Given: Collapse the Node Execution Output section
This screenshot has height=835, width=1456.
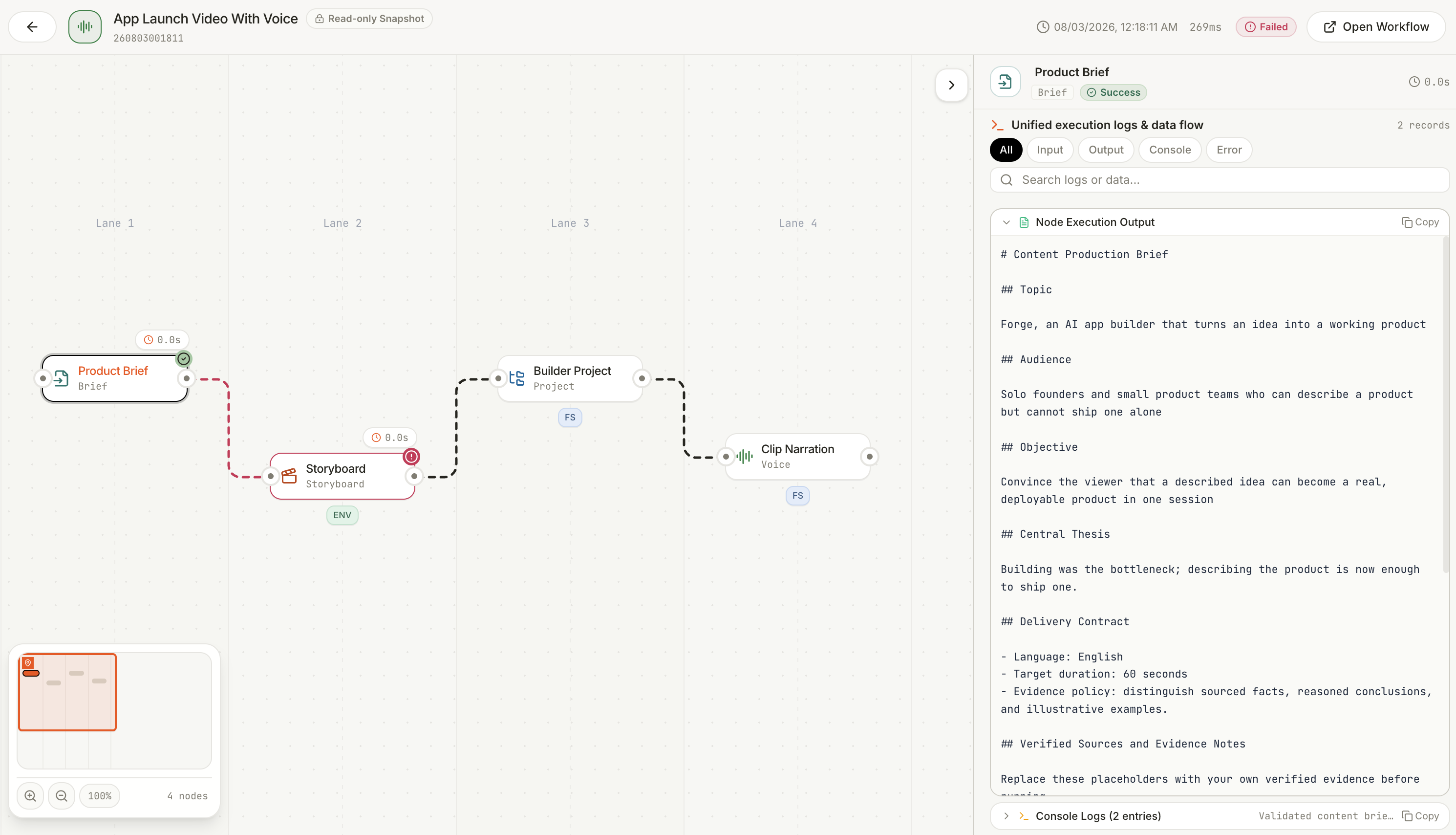Looking at the screenshot, I should tap(1006, 222).
